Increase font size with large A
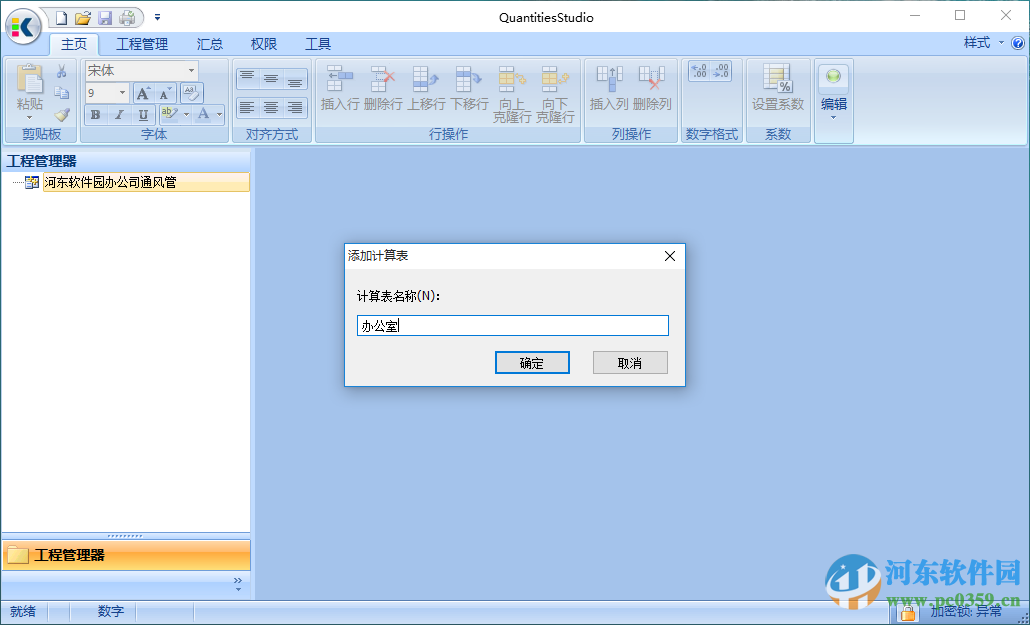The width and height of the screenshot is (1030, 625). pyautogui.click(x=143, y=93)
